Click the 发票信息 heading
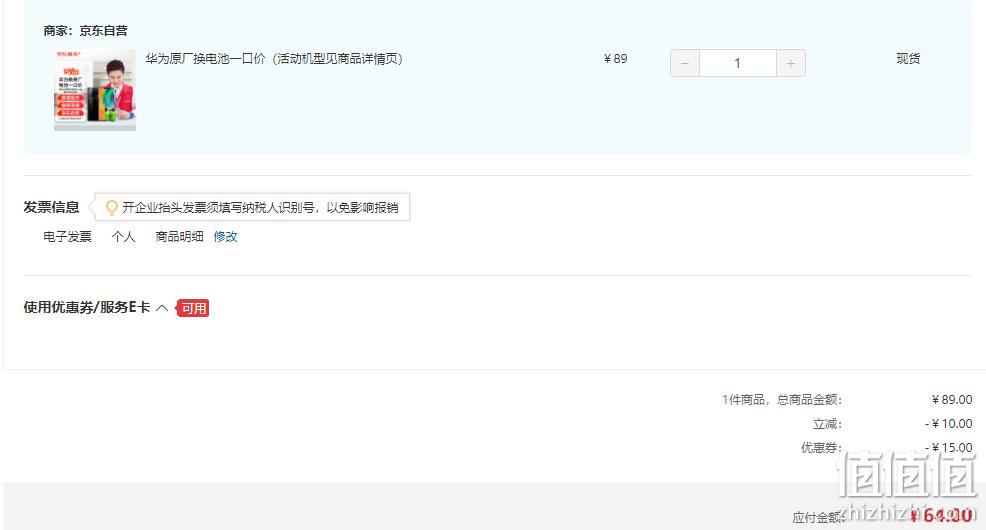 pyautogui.click(x=52, y=207)
